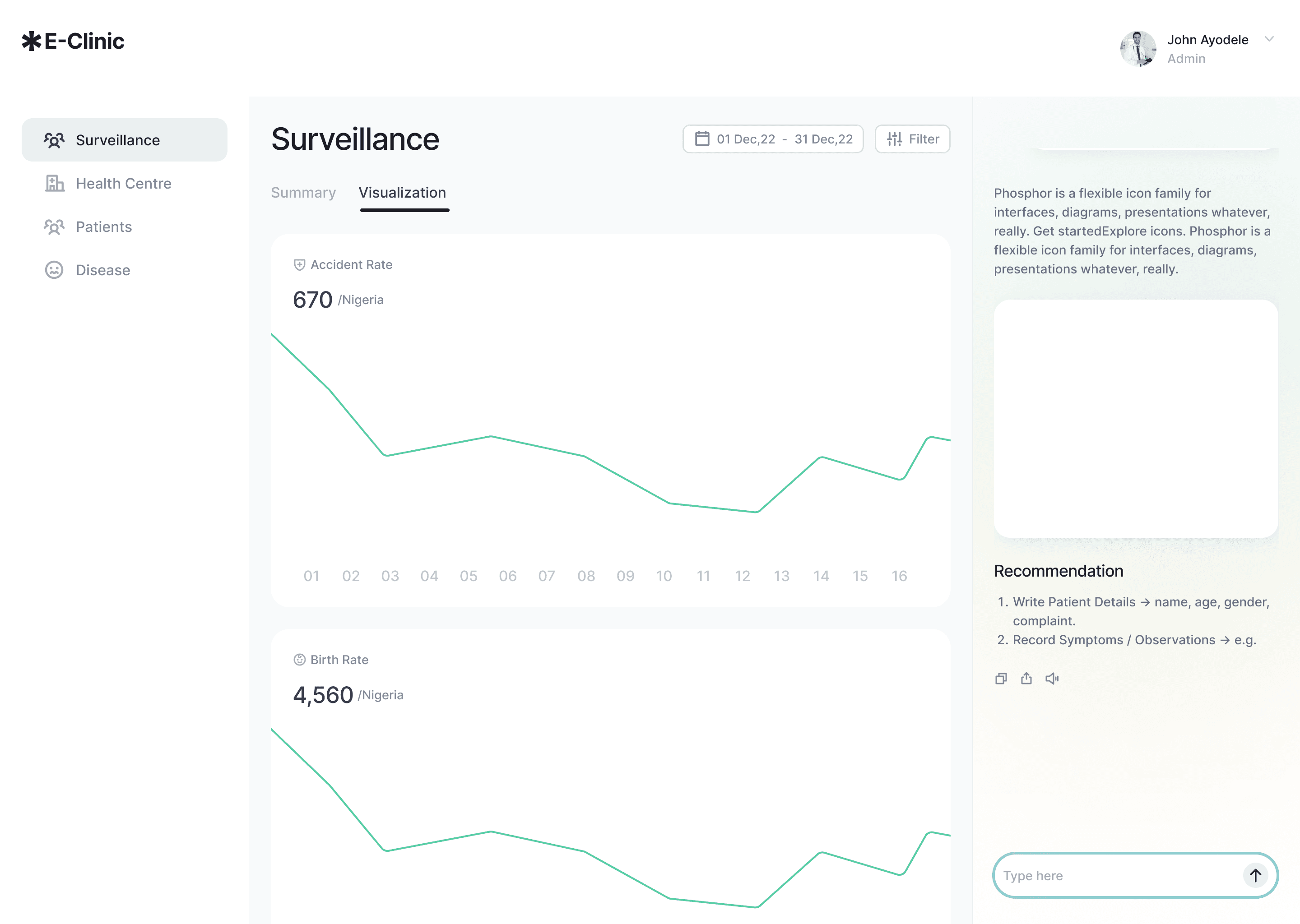Click day 08 on Accident Rate axis
1300x924 pixels.
tap(586, 576)
